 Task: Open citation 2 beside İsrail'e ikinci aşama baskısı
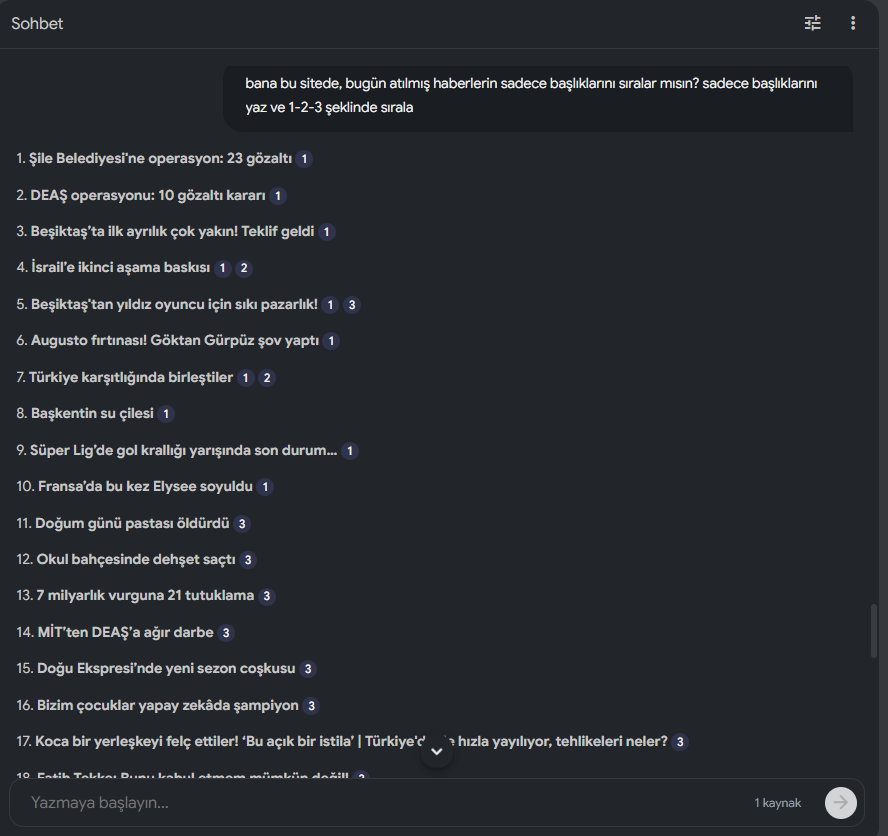[x=244, y=268]
